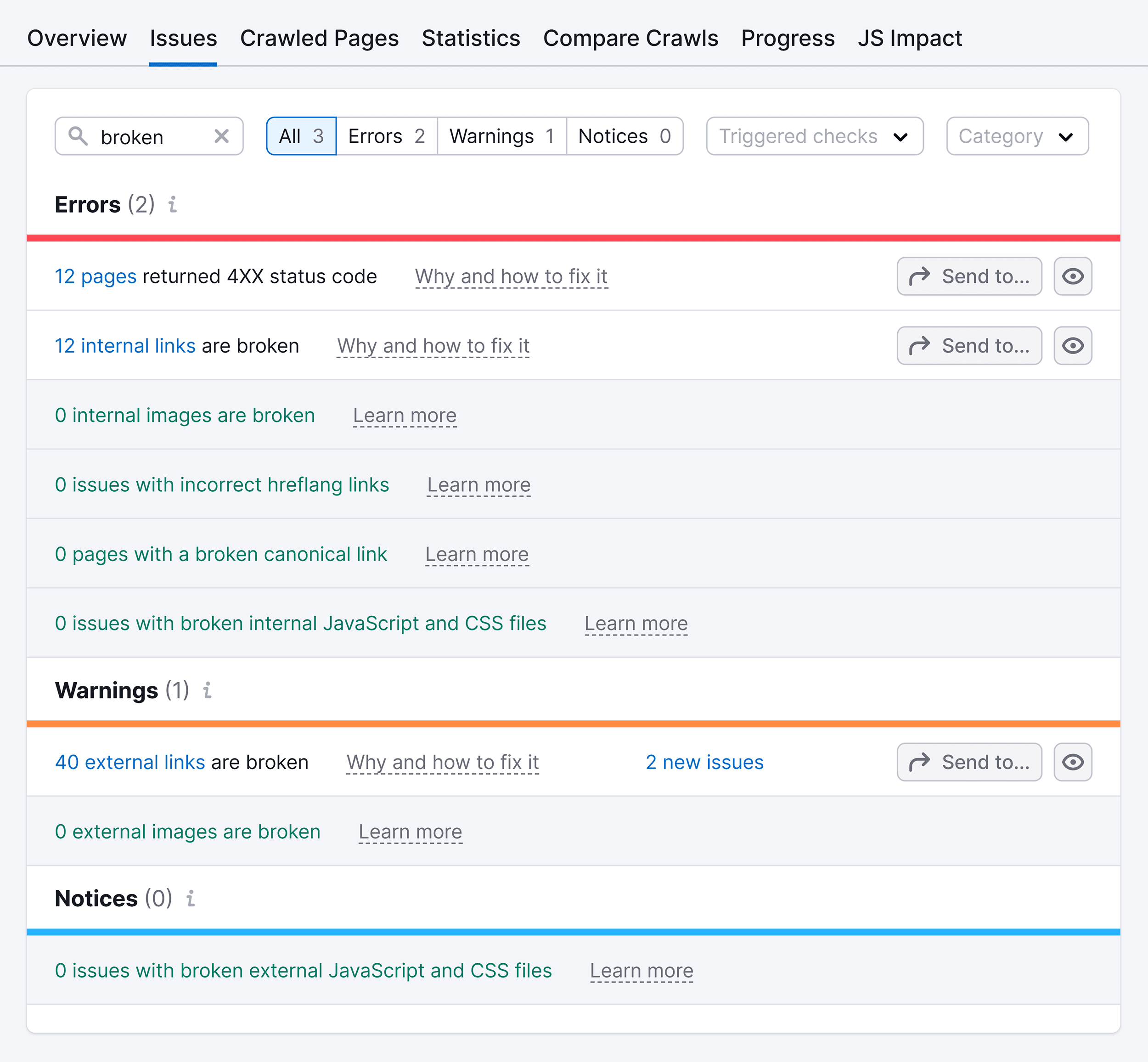Open info icon next to Errors heading

coord(173,205)
